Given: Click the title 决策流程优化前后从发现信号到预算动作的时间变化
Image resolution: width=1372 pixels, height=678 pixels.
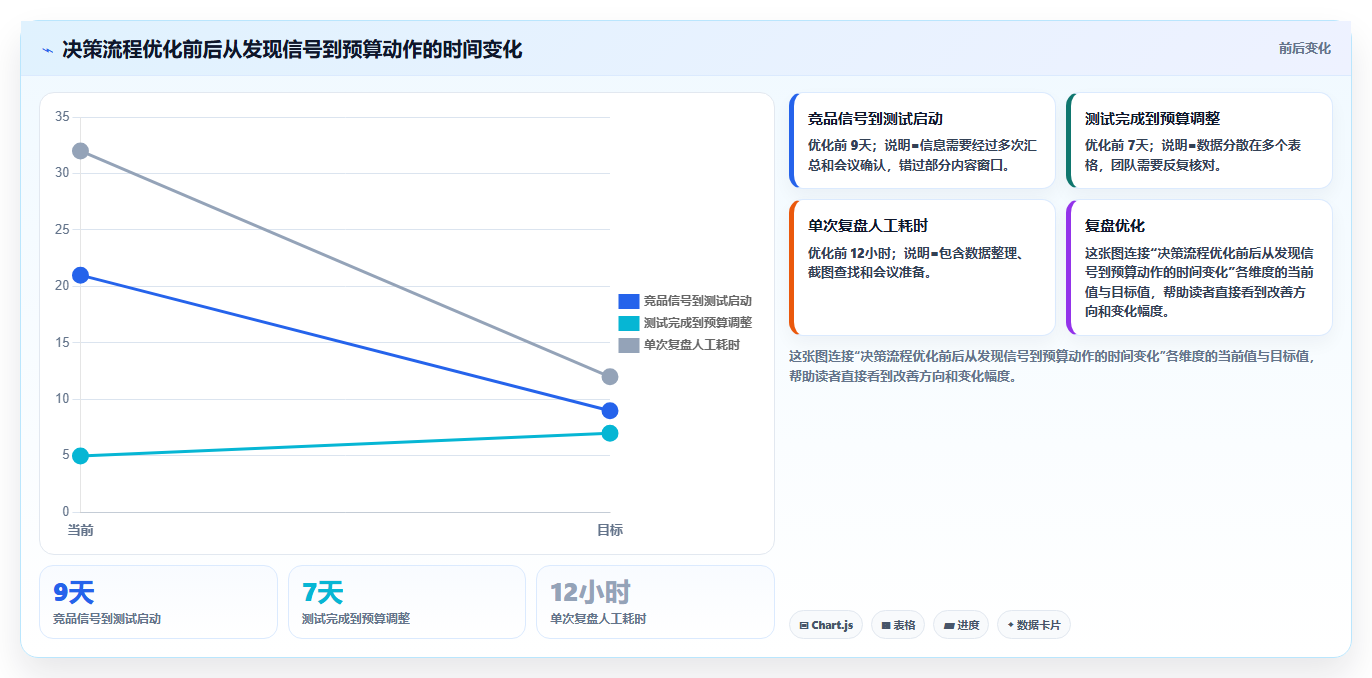Looking at the screenshot, I should pos(292,49).
